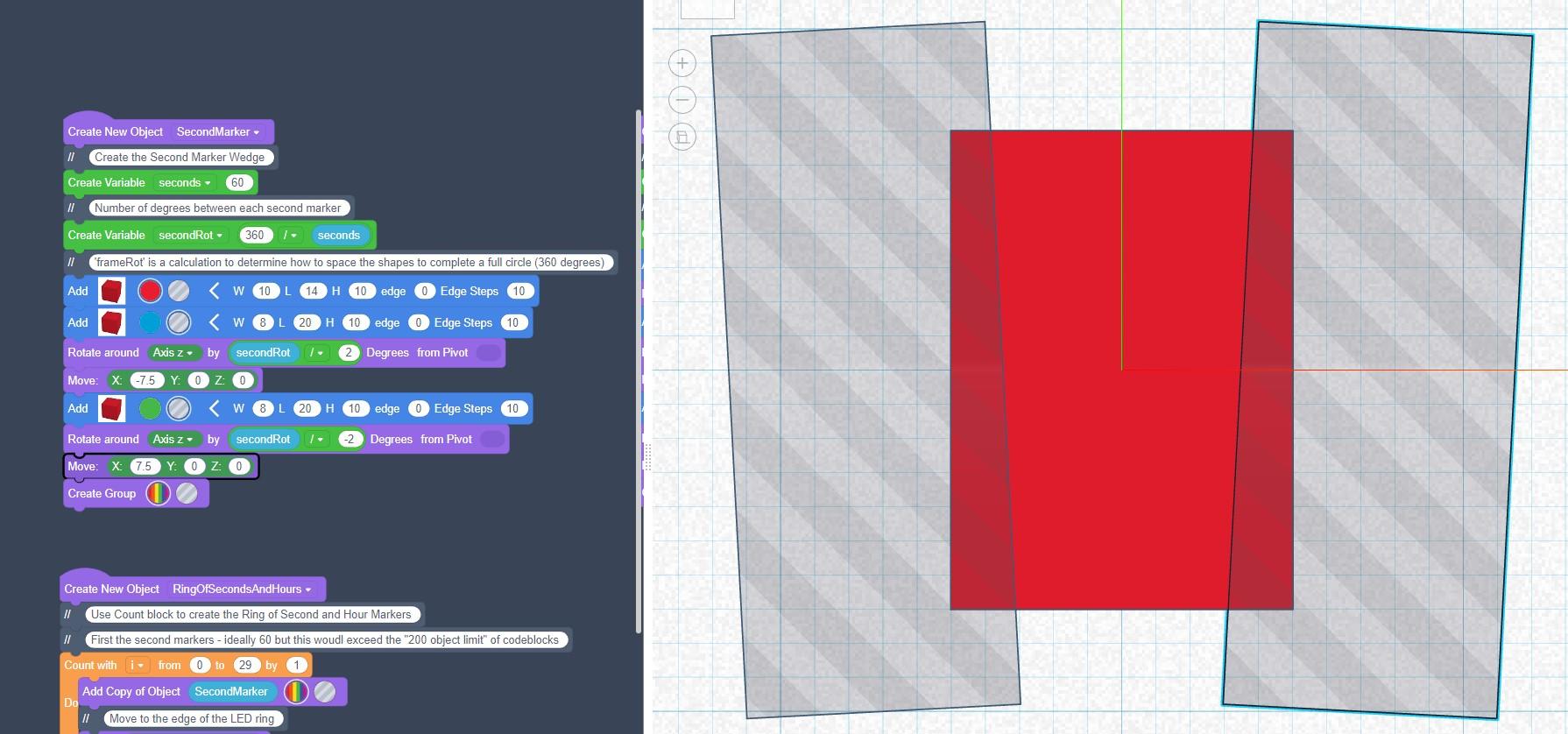Open the 'i' variable dropdown in Count block
This screenshot has width=1568, height=734.
(137, 665)
